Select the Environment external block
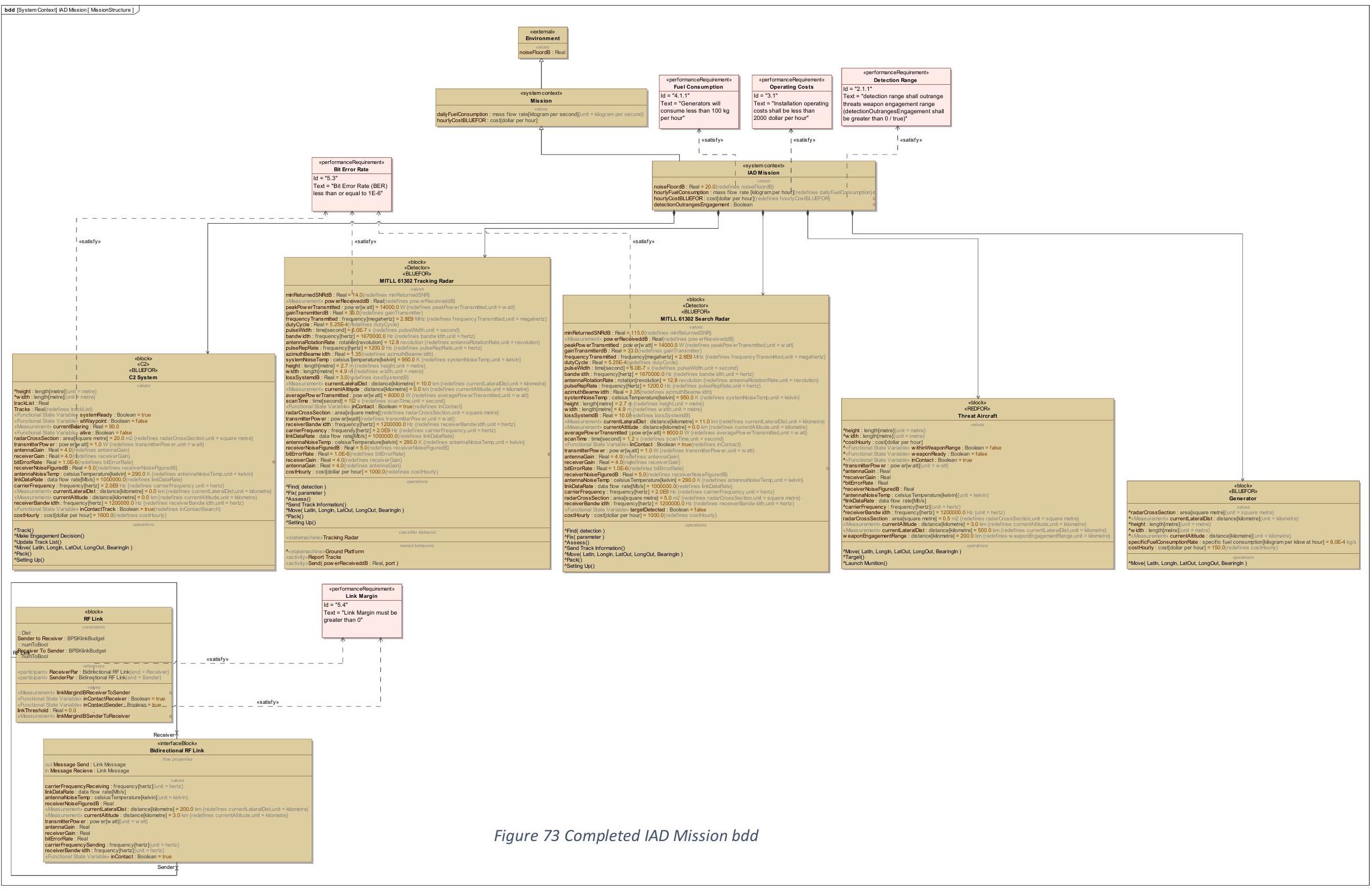The width and height of the screenshot is (1372, 889). 542,38
